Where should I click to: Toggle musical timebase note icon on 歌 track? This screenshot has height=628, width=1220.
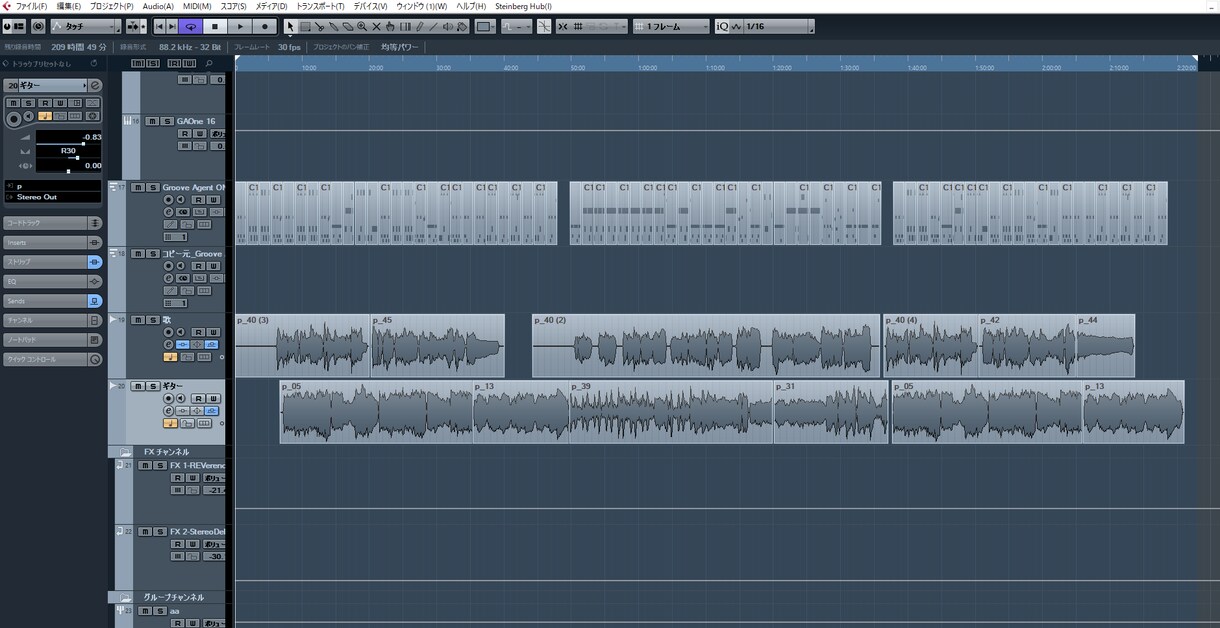point(171,357)
